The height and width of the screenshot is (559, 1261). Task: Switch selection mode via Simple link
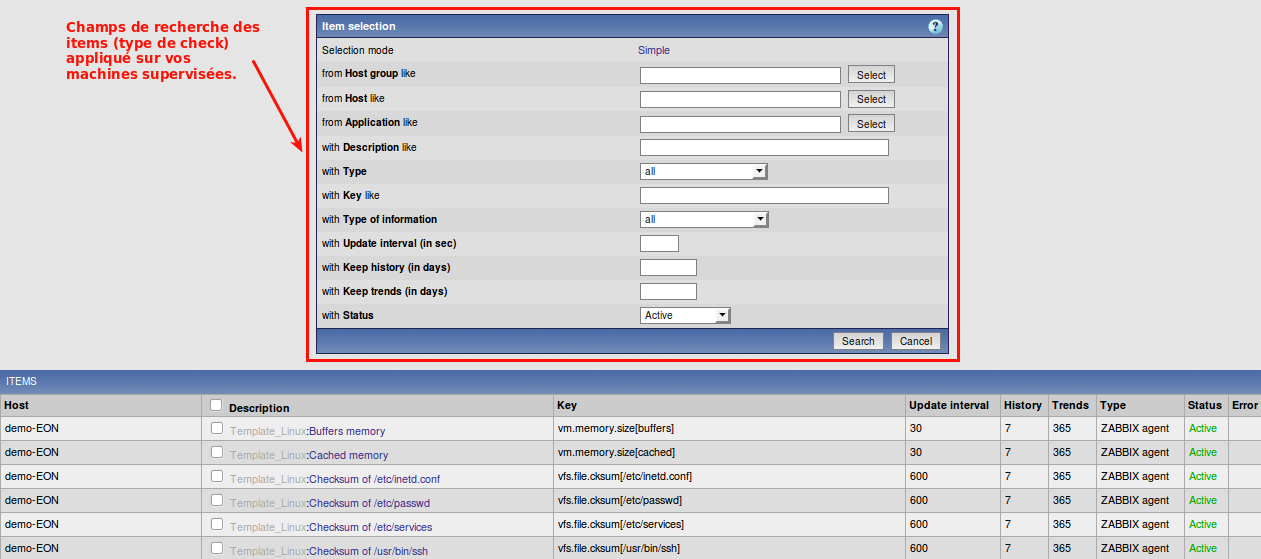pos(654,50)
